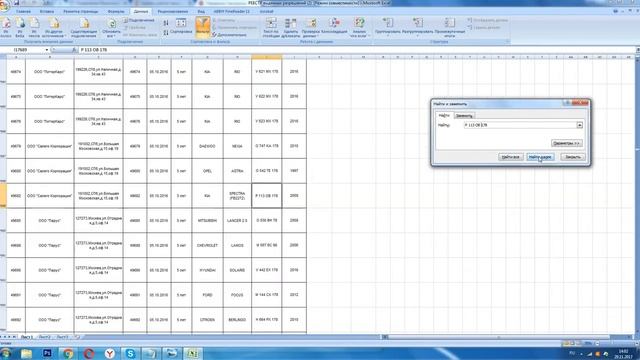Open Existing Connections (Существующие подключения)

click(84, 28)
